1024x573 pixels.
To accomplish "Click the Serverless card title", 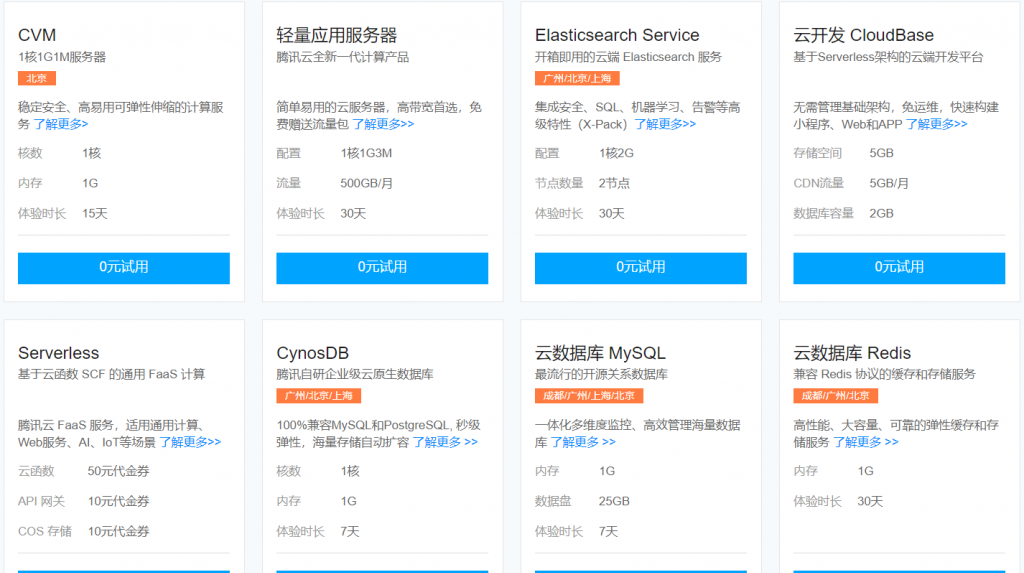I will click(58, 353).
